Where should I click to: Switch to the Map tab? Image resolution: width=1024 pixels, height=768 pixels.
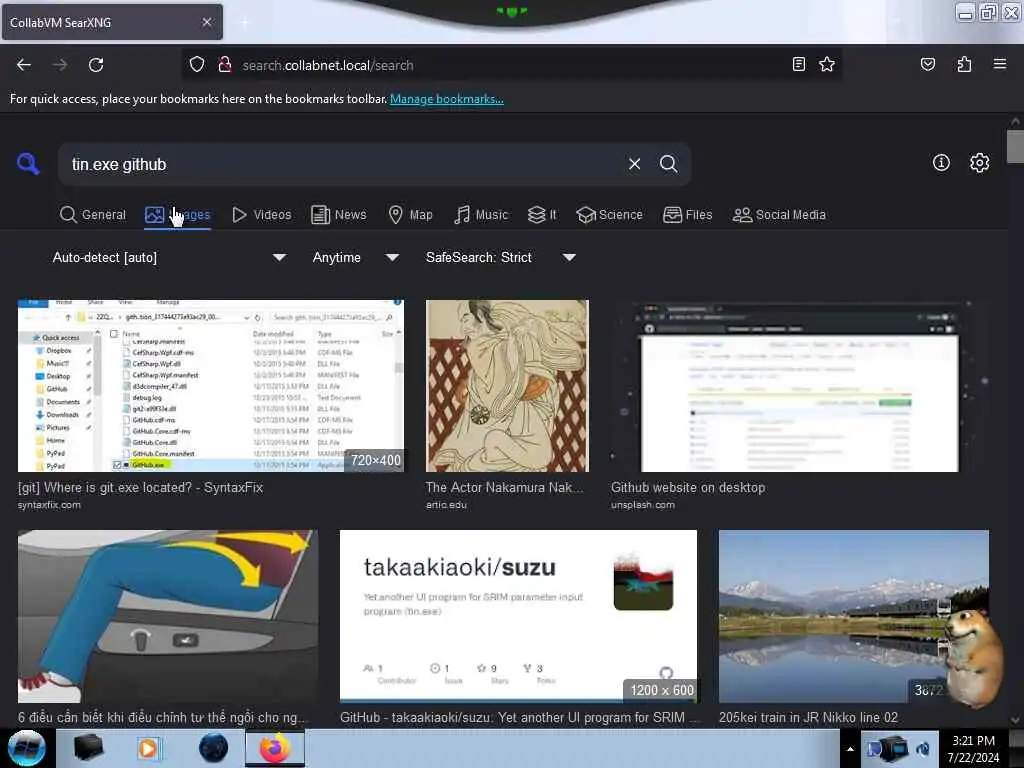point(410,215)
